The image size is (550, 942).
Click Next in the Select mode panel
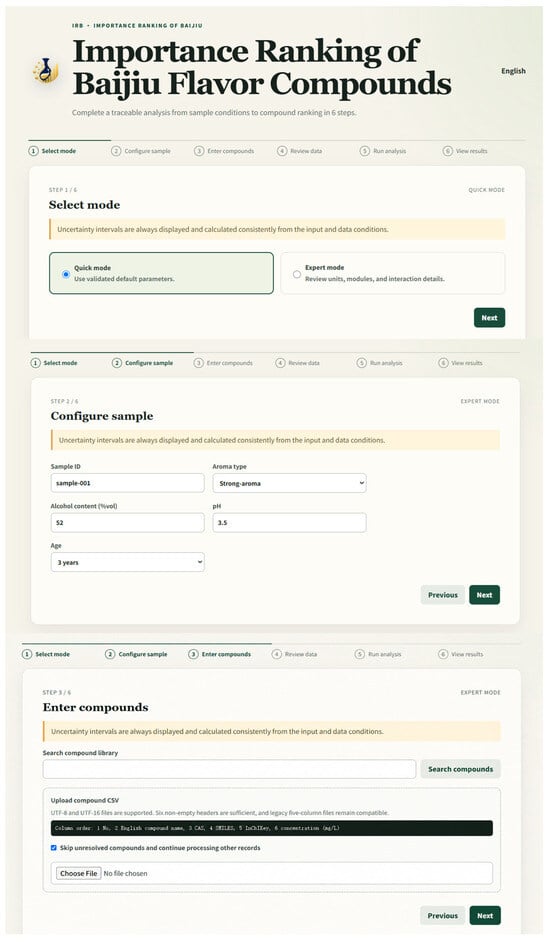(489, 318)
